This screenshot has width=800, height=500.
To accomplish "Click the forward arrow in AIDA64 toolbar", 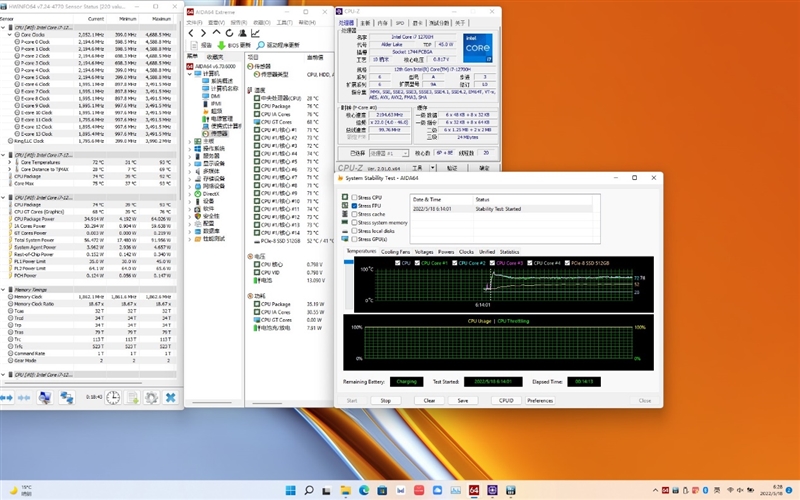I will 203,33.
